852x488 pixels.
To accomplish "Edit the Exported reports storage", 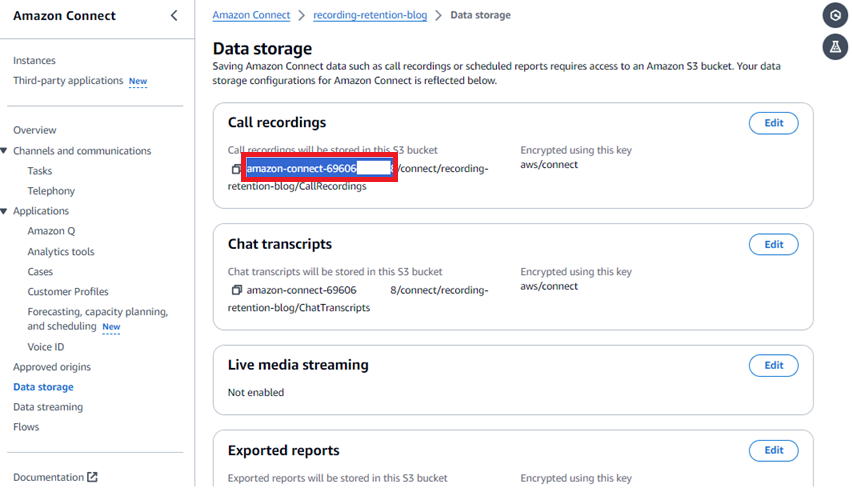I will coord(773,450).
